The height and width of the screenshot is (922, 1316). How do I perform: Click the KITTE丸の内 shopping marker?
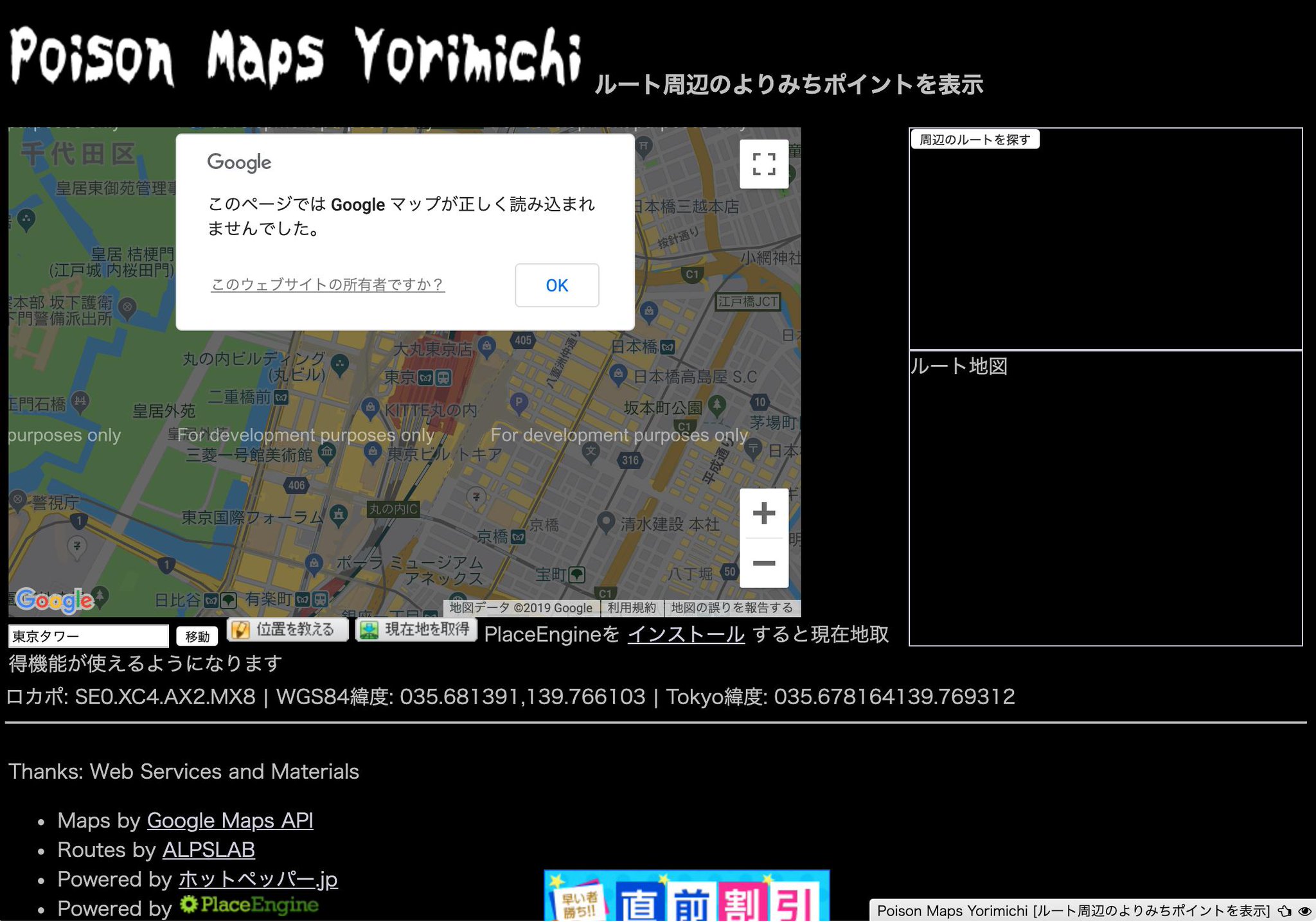(x=369, y=407)
